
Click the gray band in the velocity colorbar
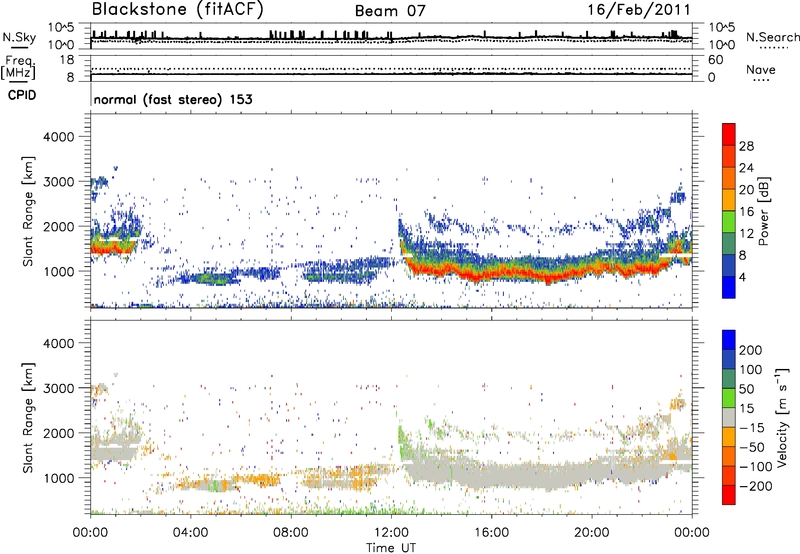tap(729, 417)
